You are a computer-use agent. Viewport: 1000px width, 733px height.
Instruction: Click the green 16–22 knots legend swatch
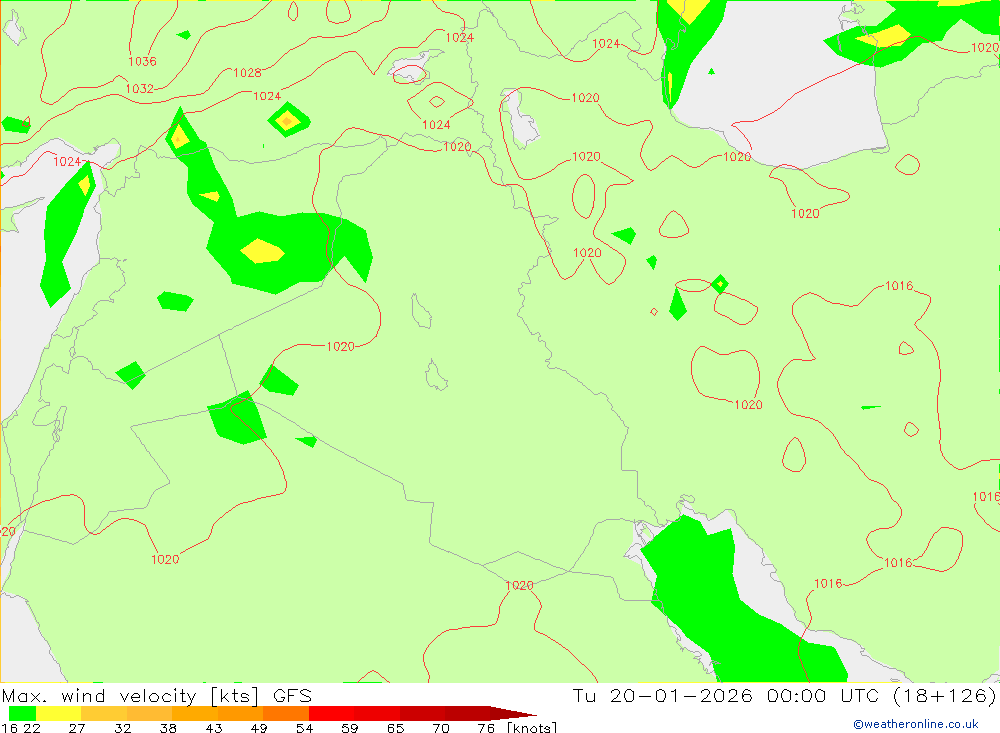(22, 713)
